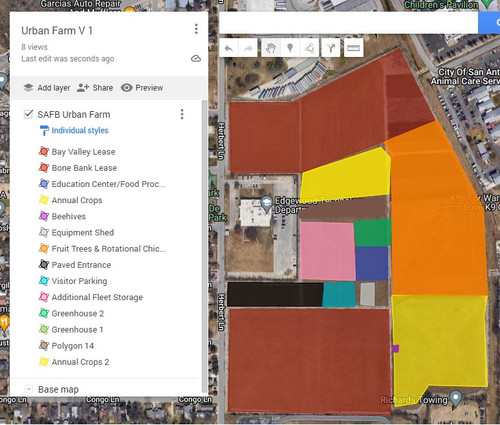Click the blue search button
Screen dimensions: 500x425
[489, 23]
